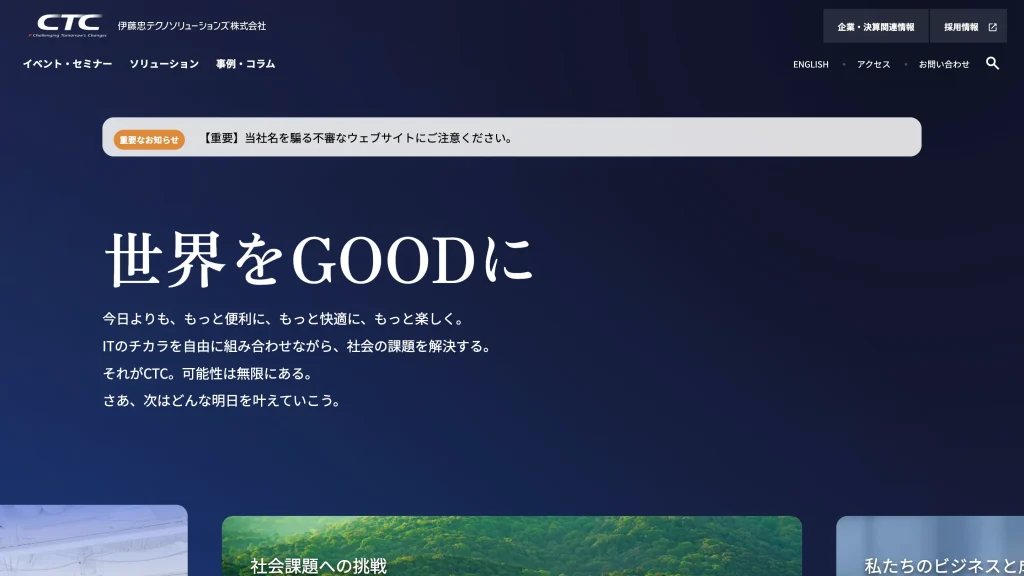Open the アクセス page
1024x576 pixels.
coord(873,64)
